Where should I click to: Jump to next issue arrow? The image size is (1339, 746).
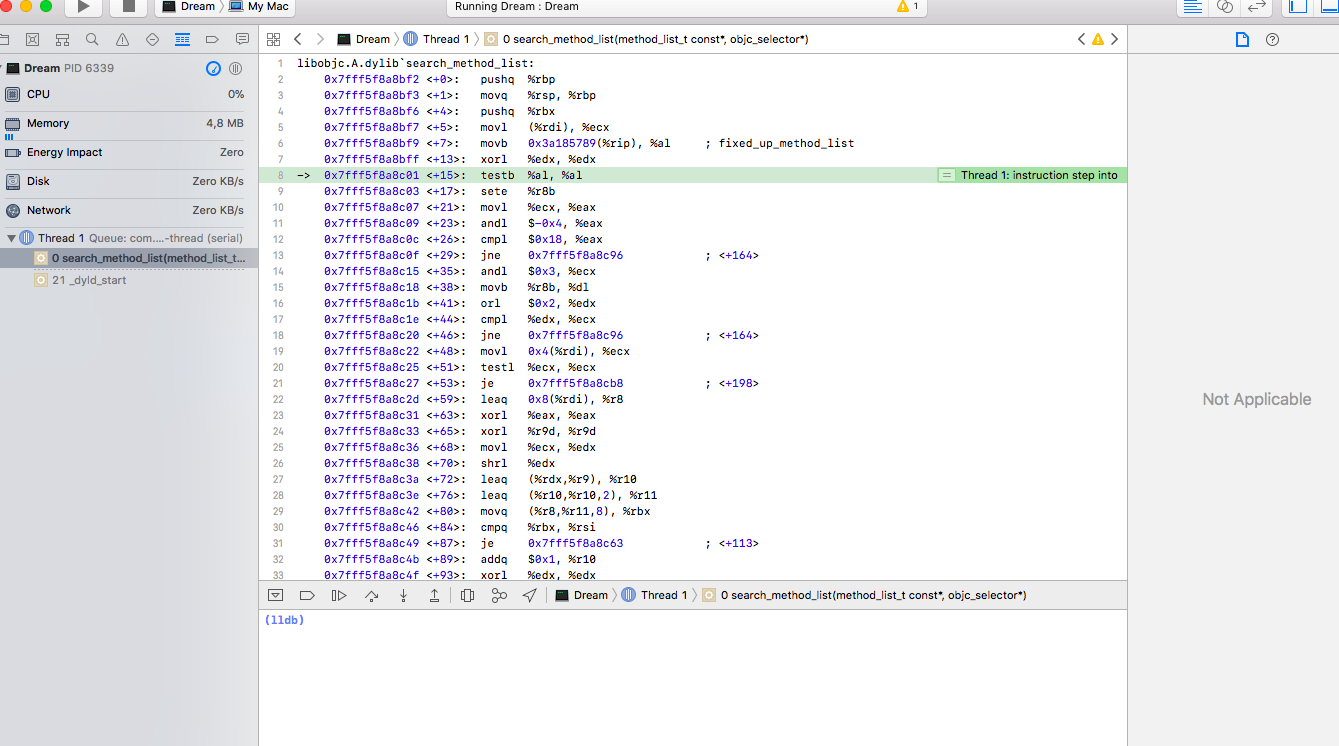pyautogui.click(x=1115, y=39)
